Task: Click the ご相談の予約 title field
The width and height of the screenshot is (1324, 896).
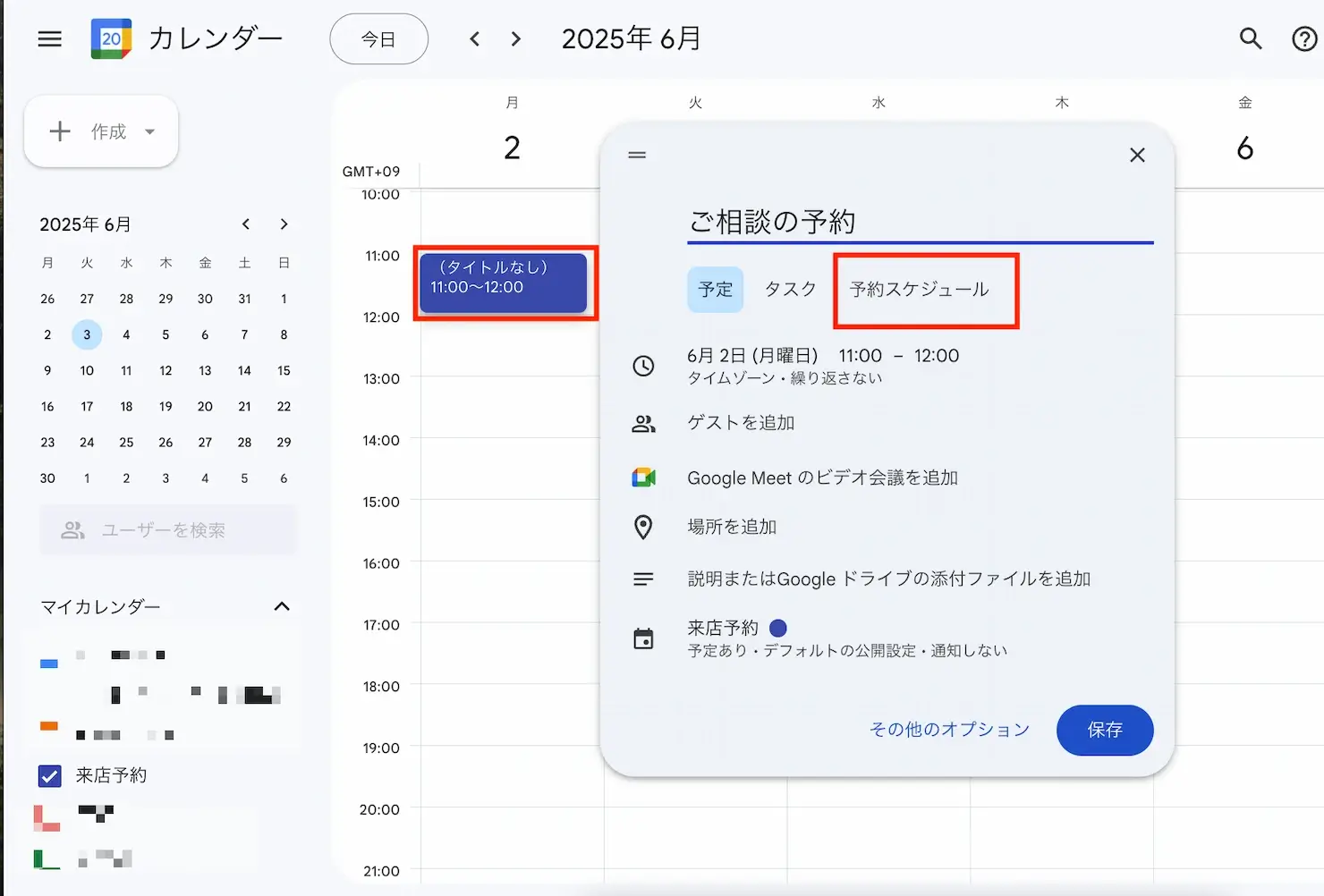Action: pos(921,221)
